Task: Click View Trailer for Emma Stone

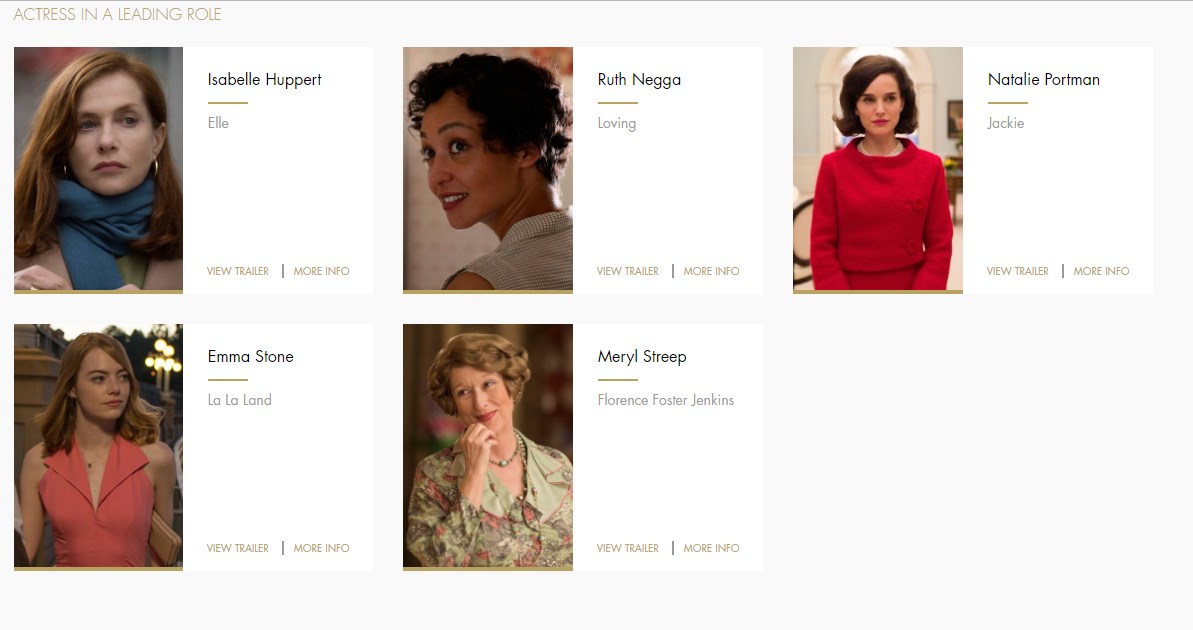Action: [237, 548]
